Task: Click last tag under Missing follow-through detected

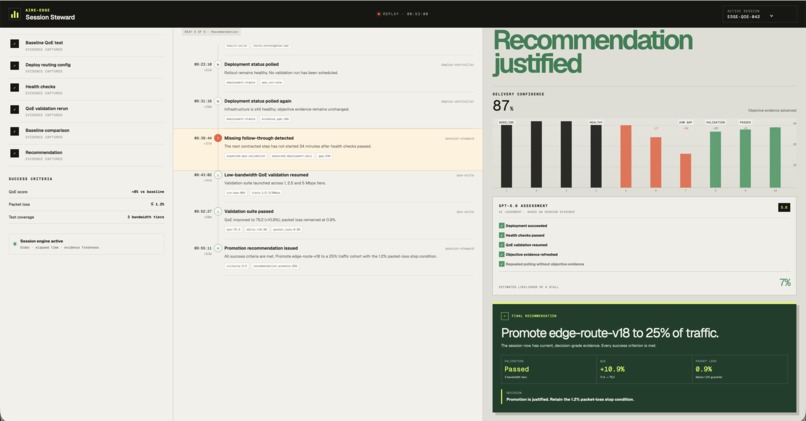Action: pos(324,156)
